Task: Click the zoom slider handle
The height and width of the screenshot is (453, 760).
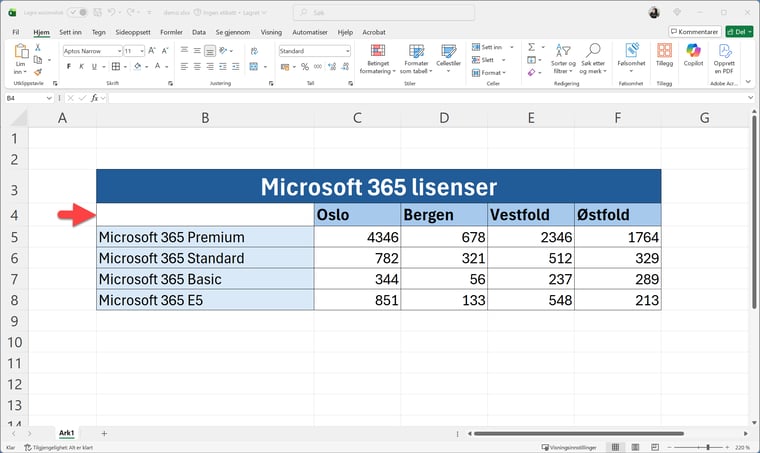Action: tap(708, 447)
